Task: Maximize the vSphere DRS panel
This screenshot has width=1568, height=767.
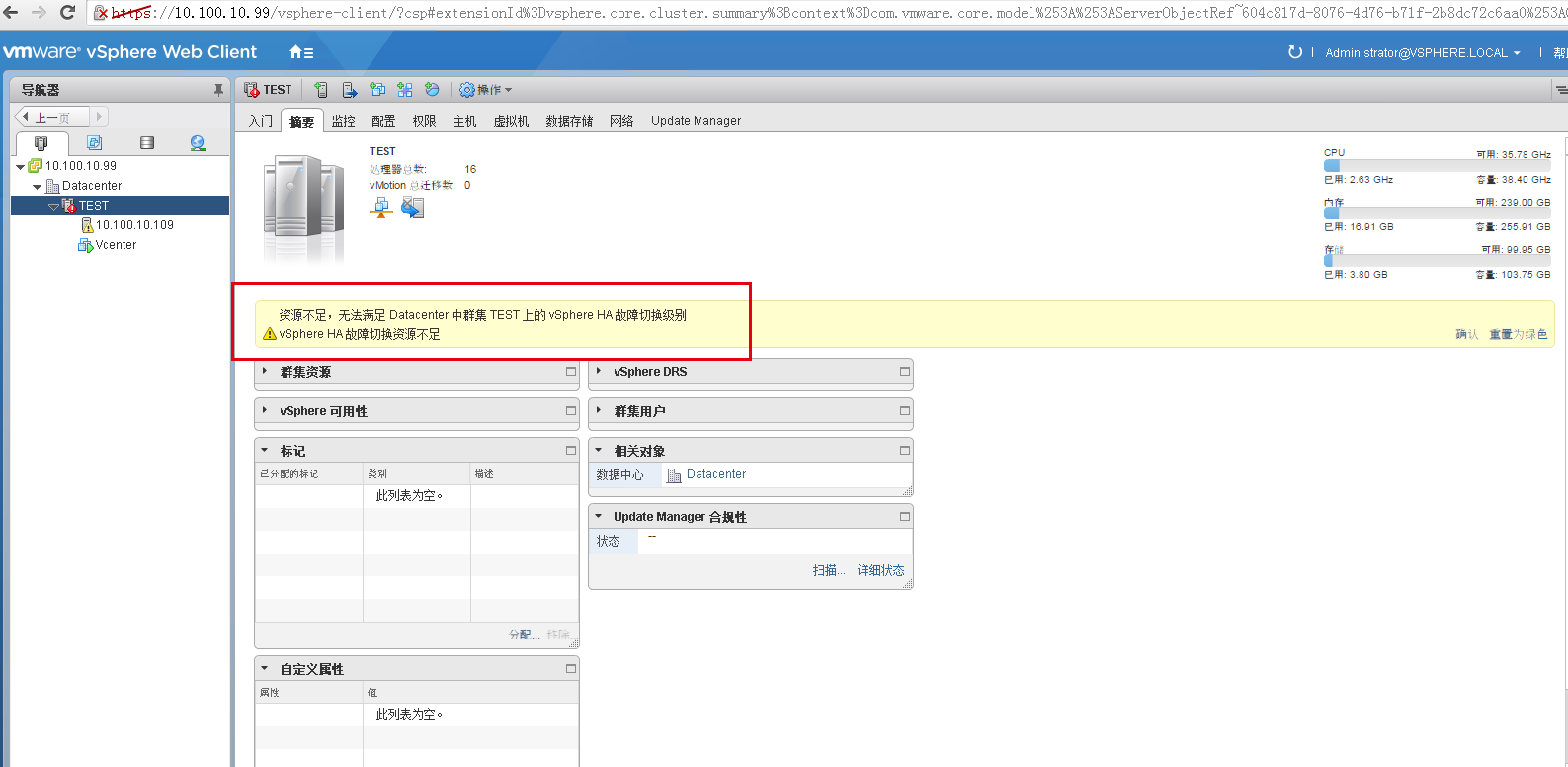Action: coord(904,372)
